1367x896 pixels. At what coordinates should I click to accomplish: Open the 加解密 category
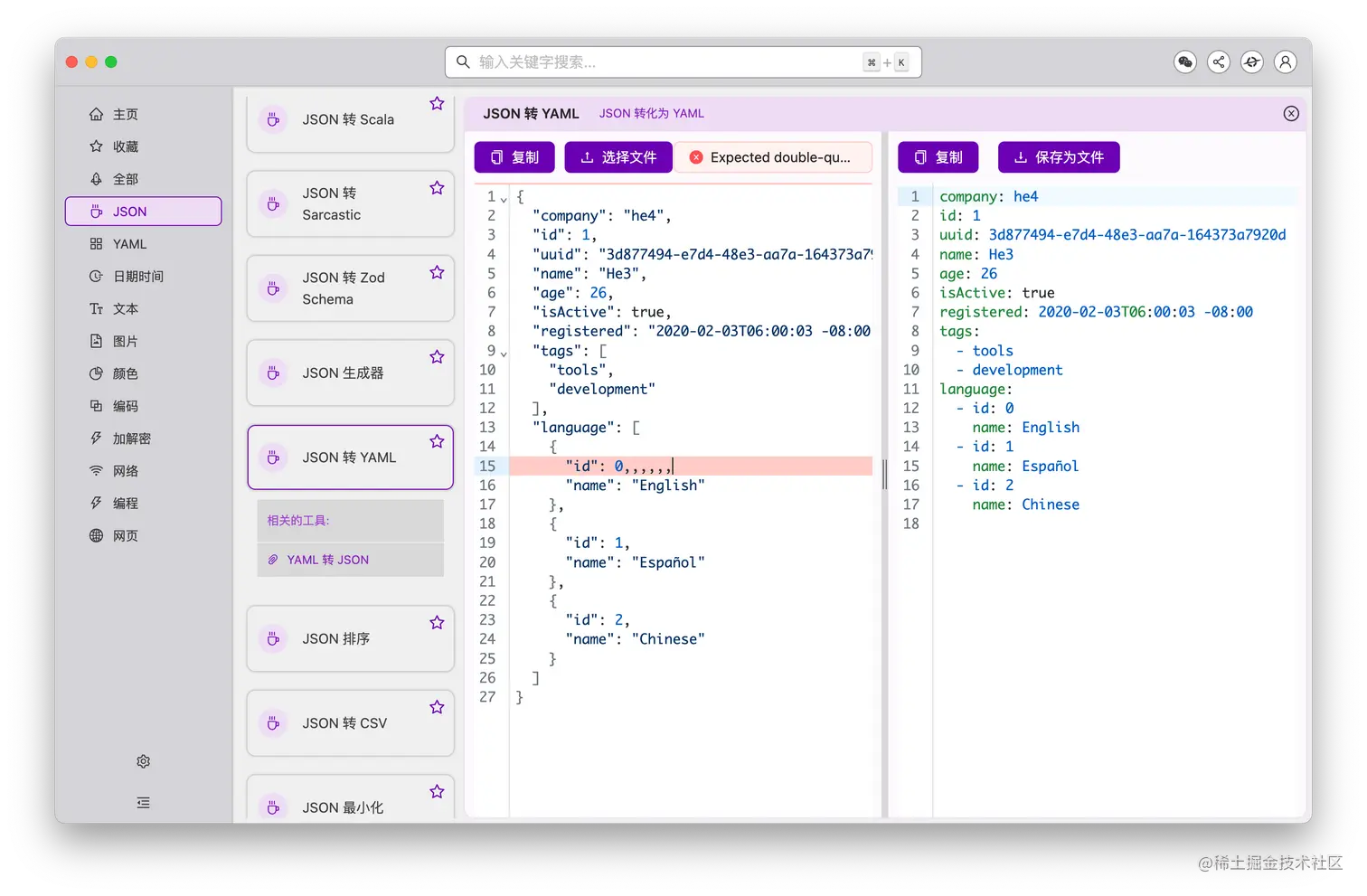point(143,439)
